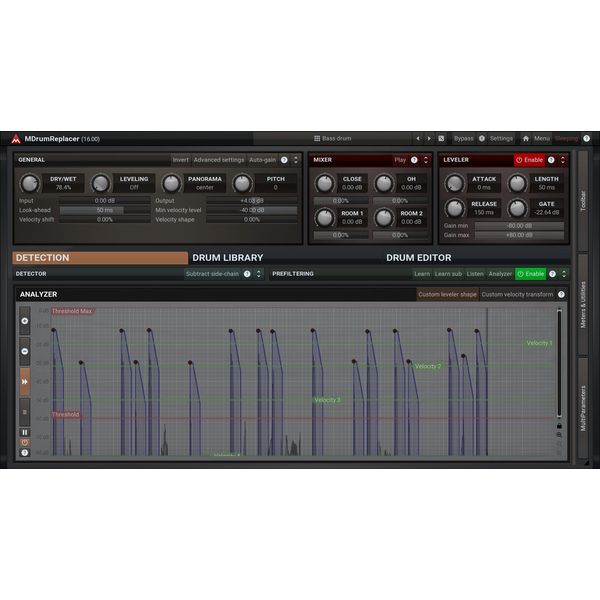Click the Room 2 knob

click(x=384, y=218)
